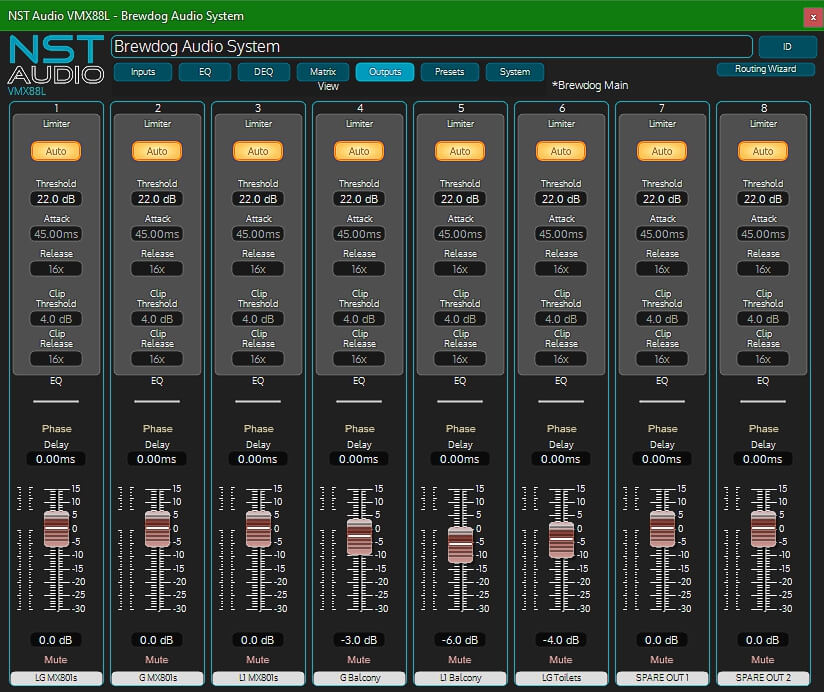Go to the System tab
Viewport: 824px width, 692px height.
[x=514, y=71]
